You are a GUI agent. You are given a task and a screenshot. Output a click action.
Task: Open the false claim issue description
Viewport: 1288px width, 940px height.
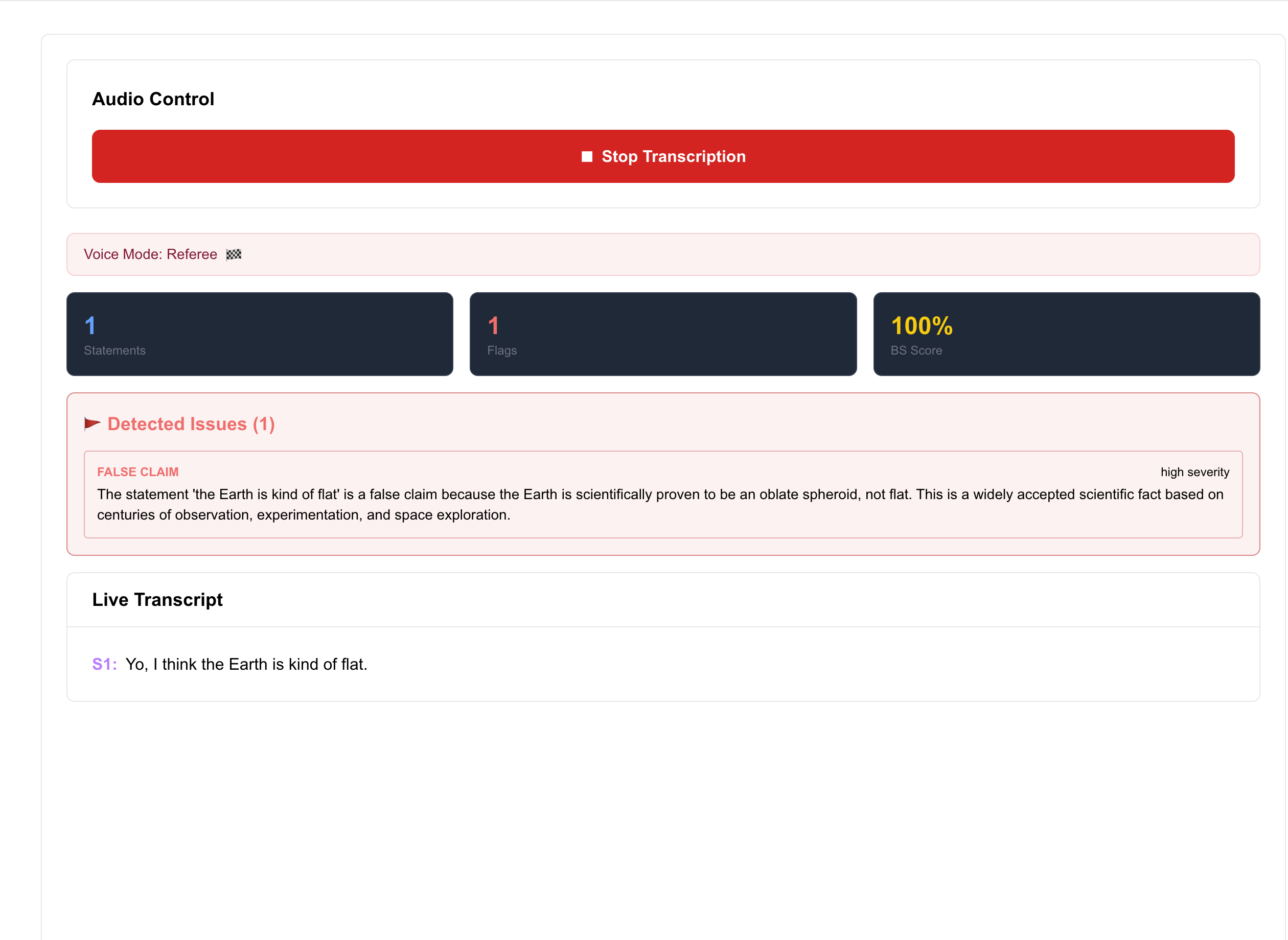tap(660, 505)
